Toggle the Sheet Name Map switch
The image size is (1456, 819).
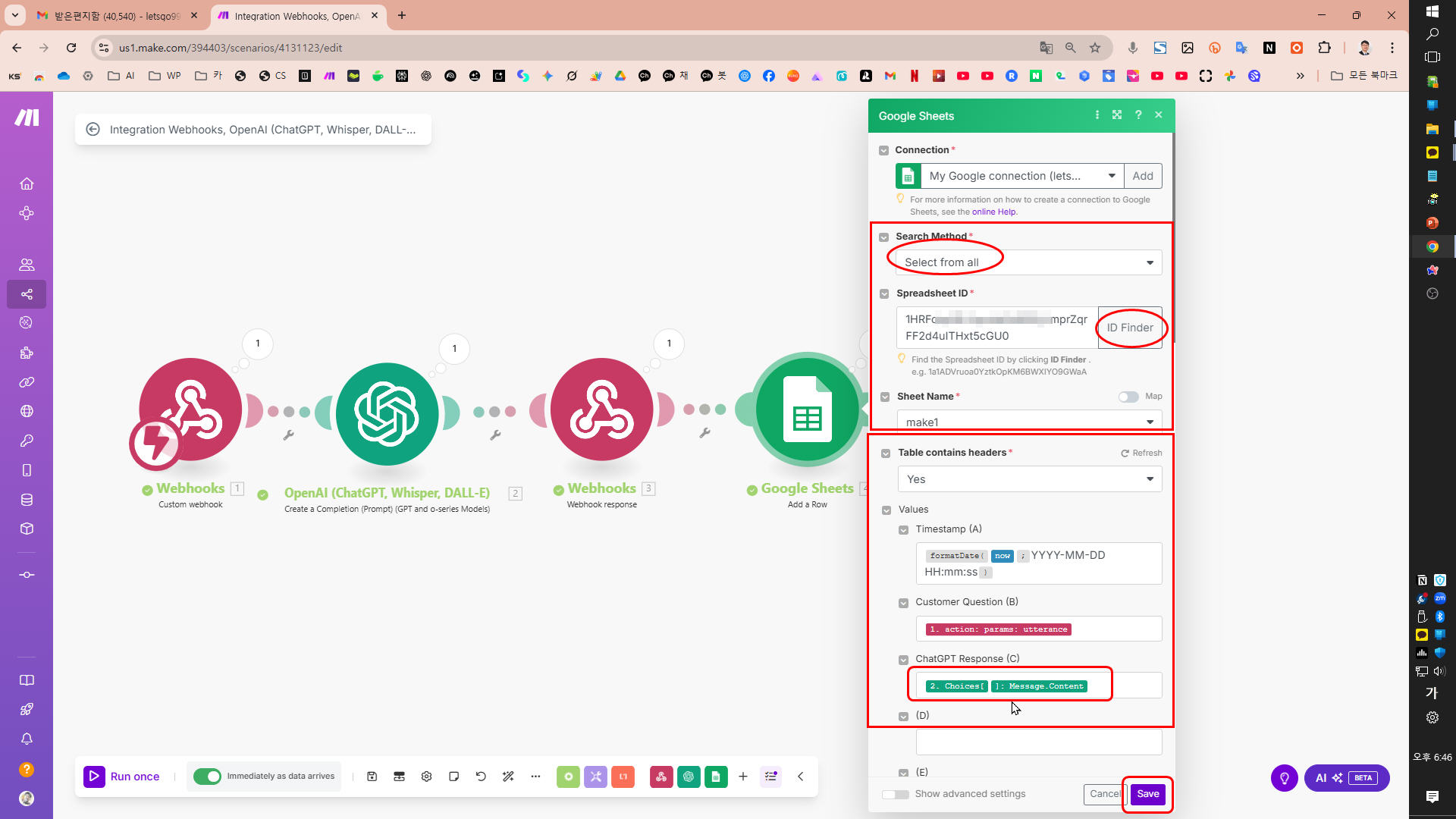pyautogui.click(x=1128, y=397)
